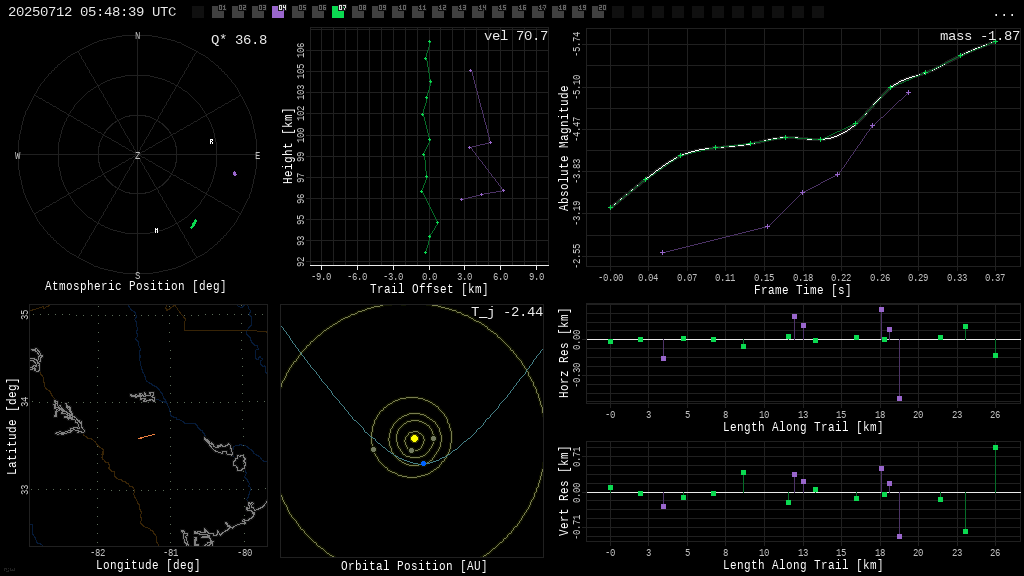
Task: Click the M marker in atmospheric plot
Action: 156,231
